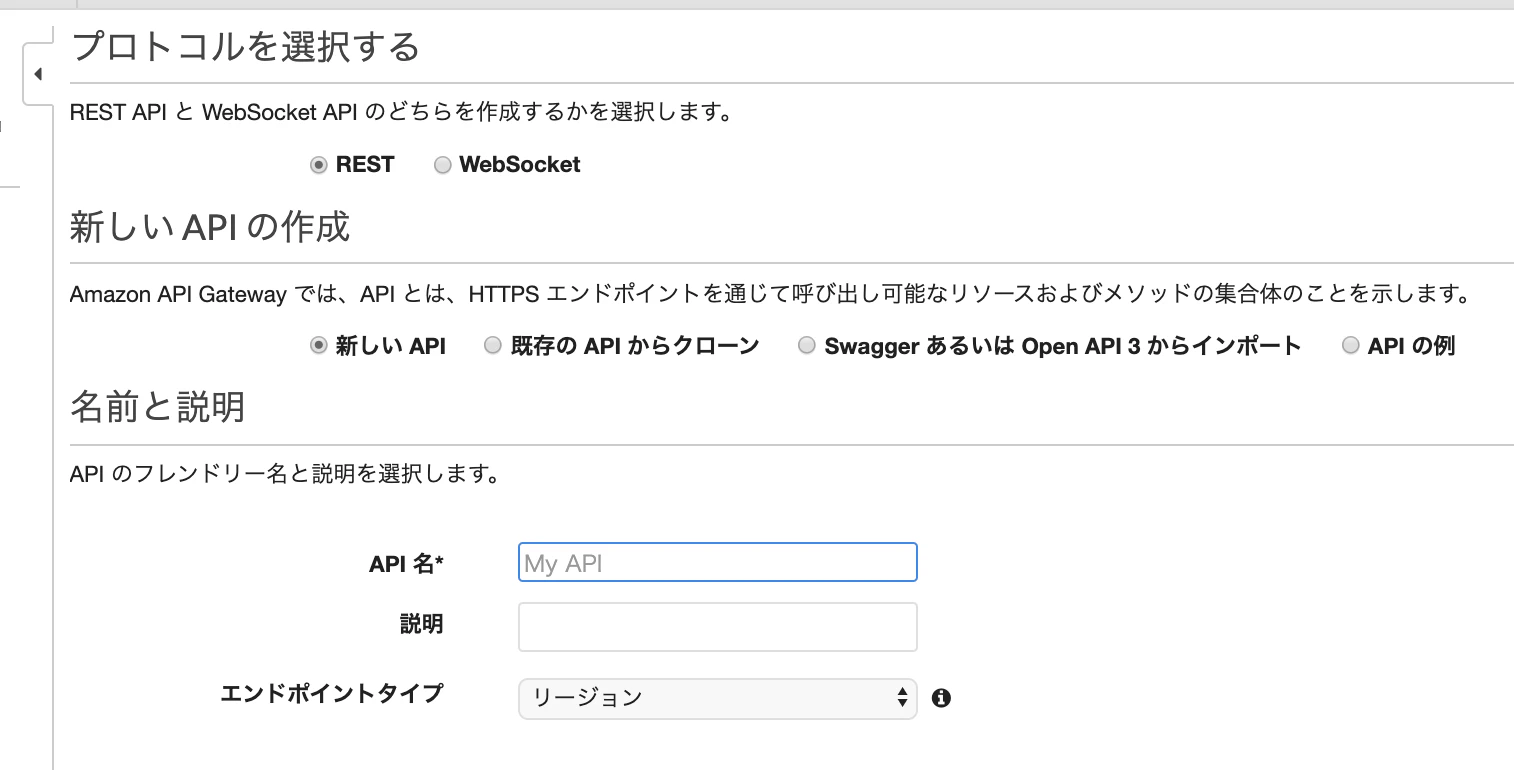Pick the API の例 radio button
The width and height of the screenshot is (1514, 770).
(1351, 346)
